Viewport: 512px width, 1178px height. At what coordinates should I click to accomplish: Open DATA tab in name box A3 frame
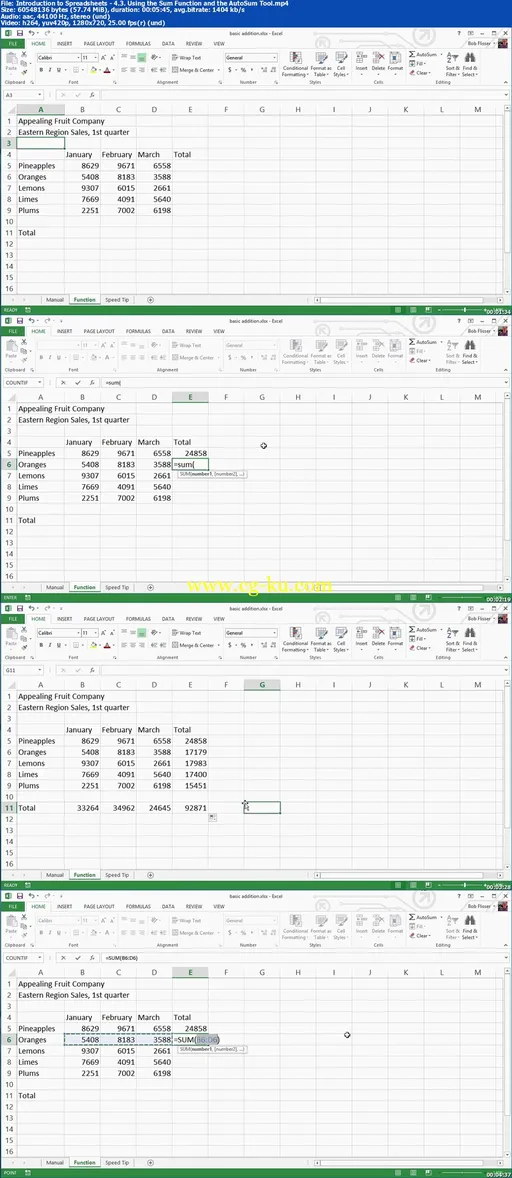click(x=168, y=44)
